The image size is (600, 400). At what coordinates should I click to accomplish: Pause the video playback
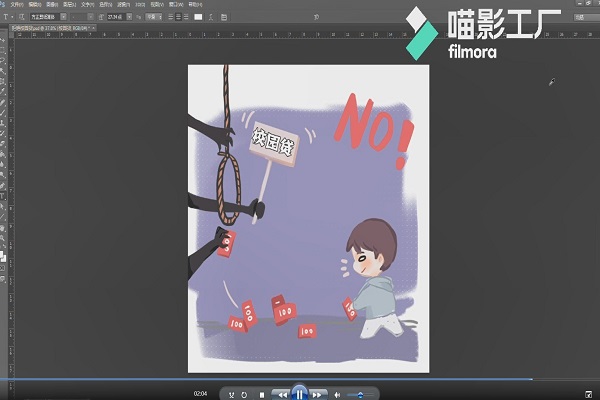[300, 393]
